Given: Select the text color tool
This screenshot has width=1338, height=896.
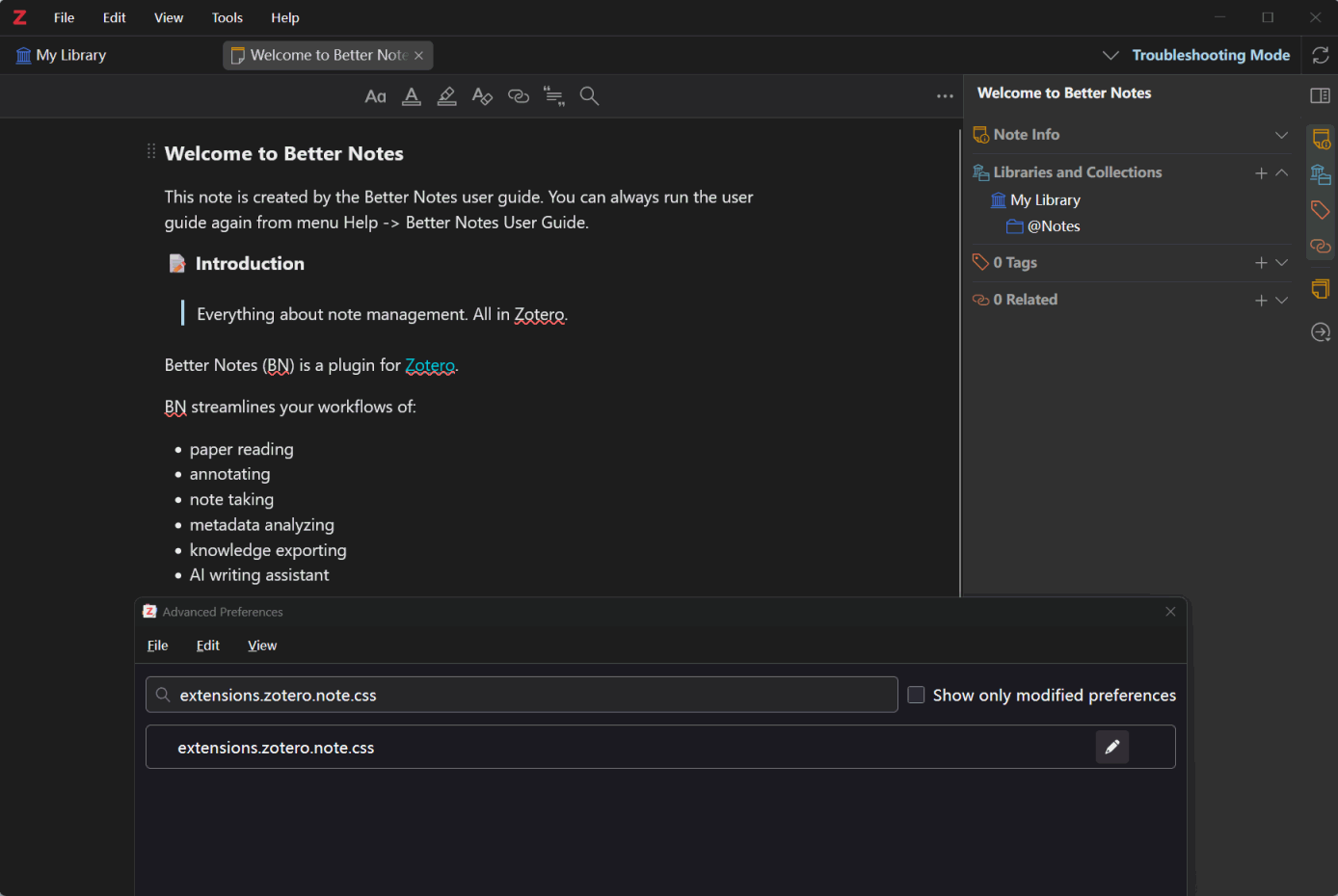Looking at the screenshot, I should [412, 96].
